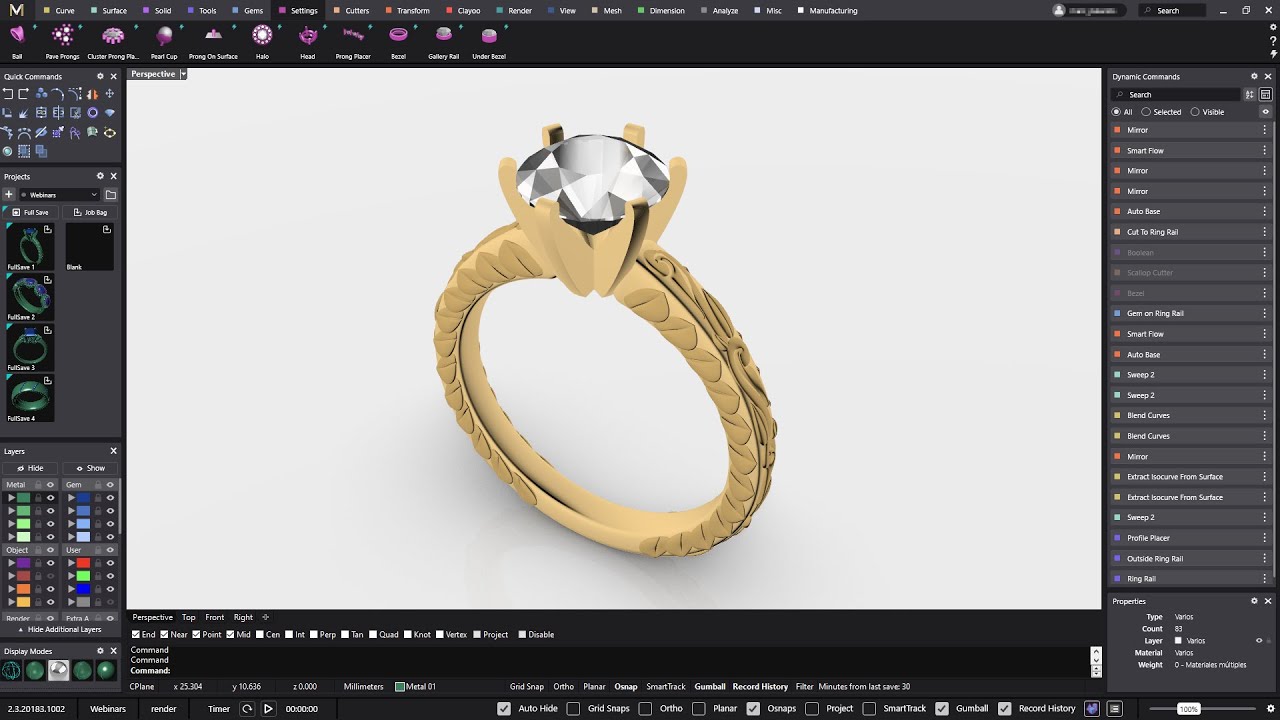Open the FullSave 3 thumbnail
1280x720 pixels.
click(x=30, y=348)
